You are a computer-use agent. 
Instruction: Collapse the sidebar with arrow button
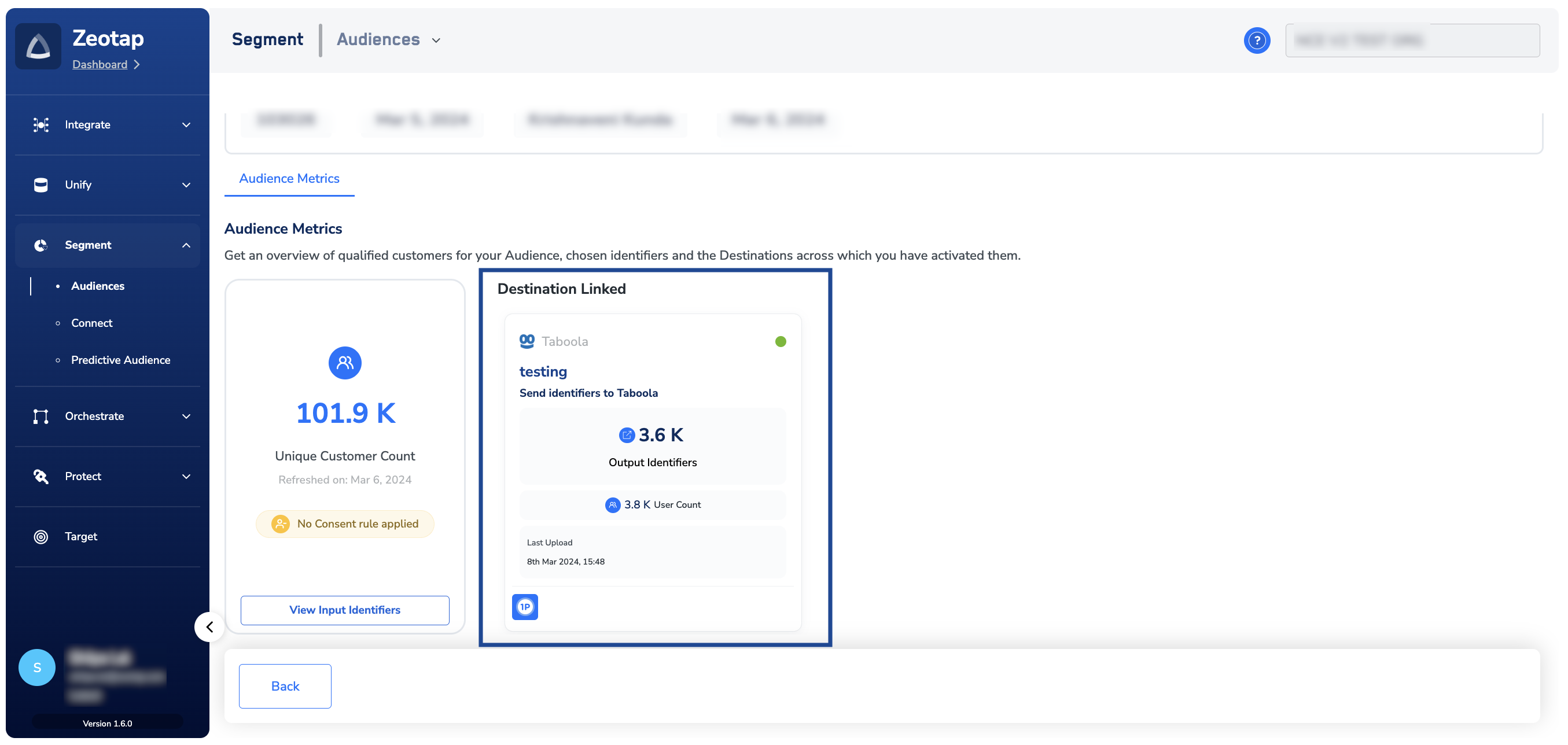tap(209, 626)
